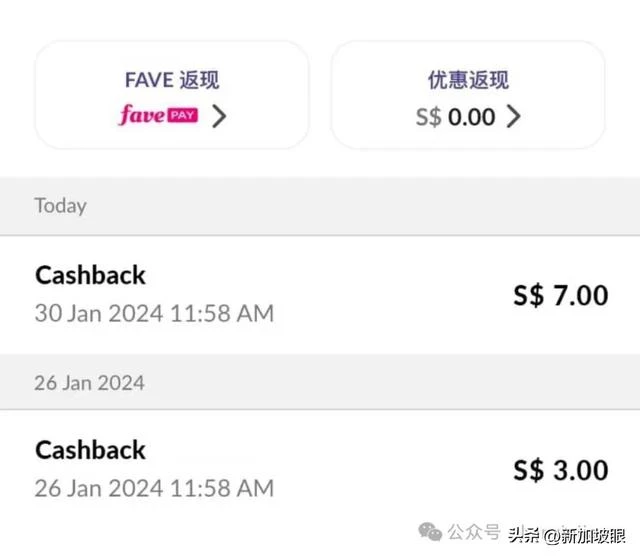Tap the S$ 7.00 cashback amount
This screenshot has height=558, width=640.
click(x=561, y=295)
